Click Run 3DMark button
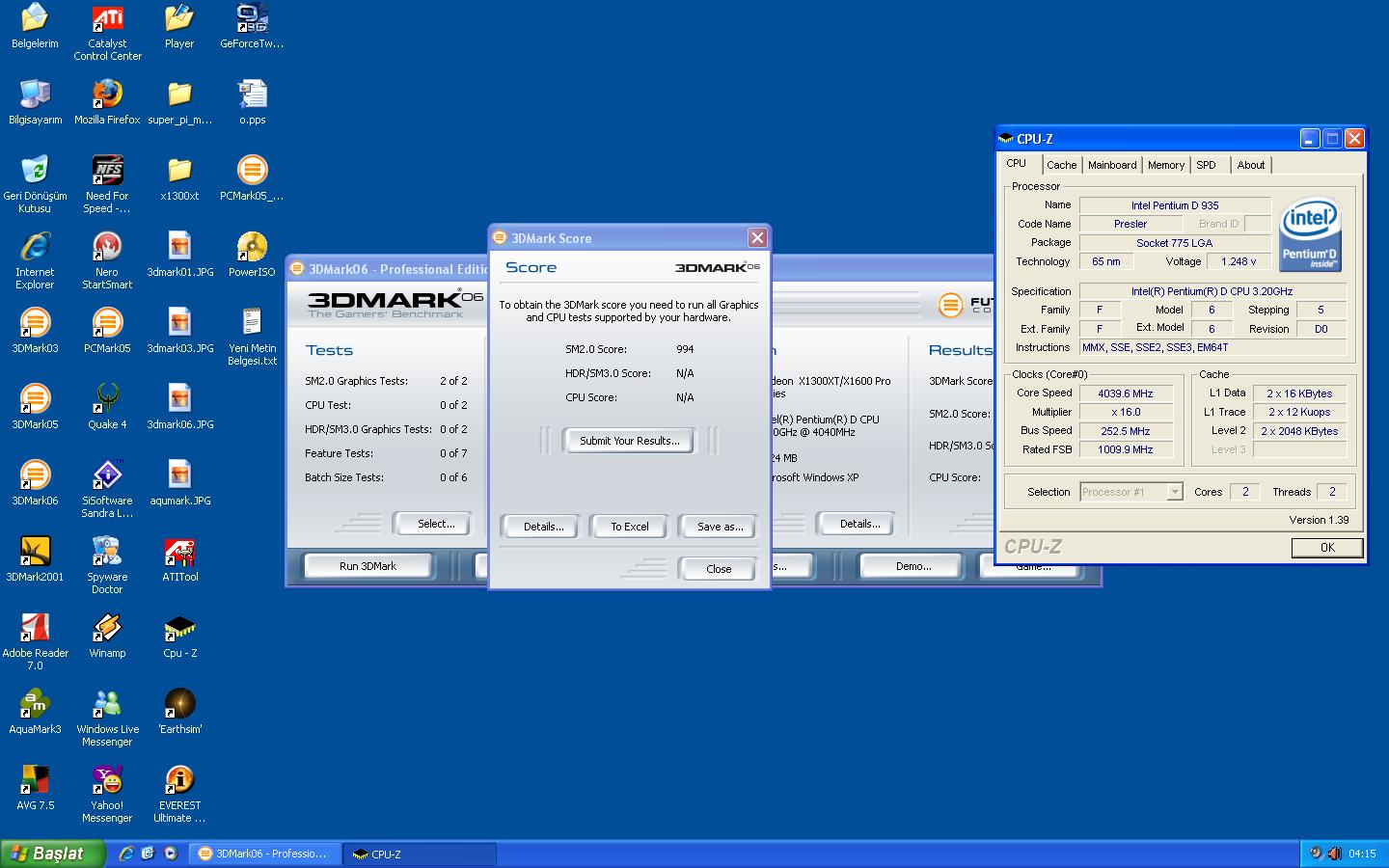The width and height of the screenshot is (1389, 868). (x=368, y=566)
